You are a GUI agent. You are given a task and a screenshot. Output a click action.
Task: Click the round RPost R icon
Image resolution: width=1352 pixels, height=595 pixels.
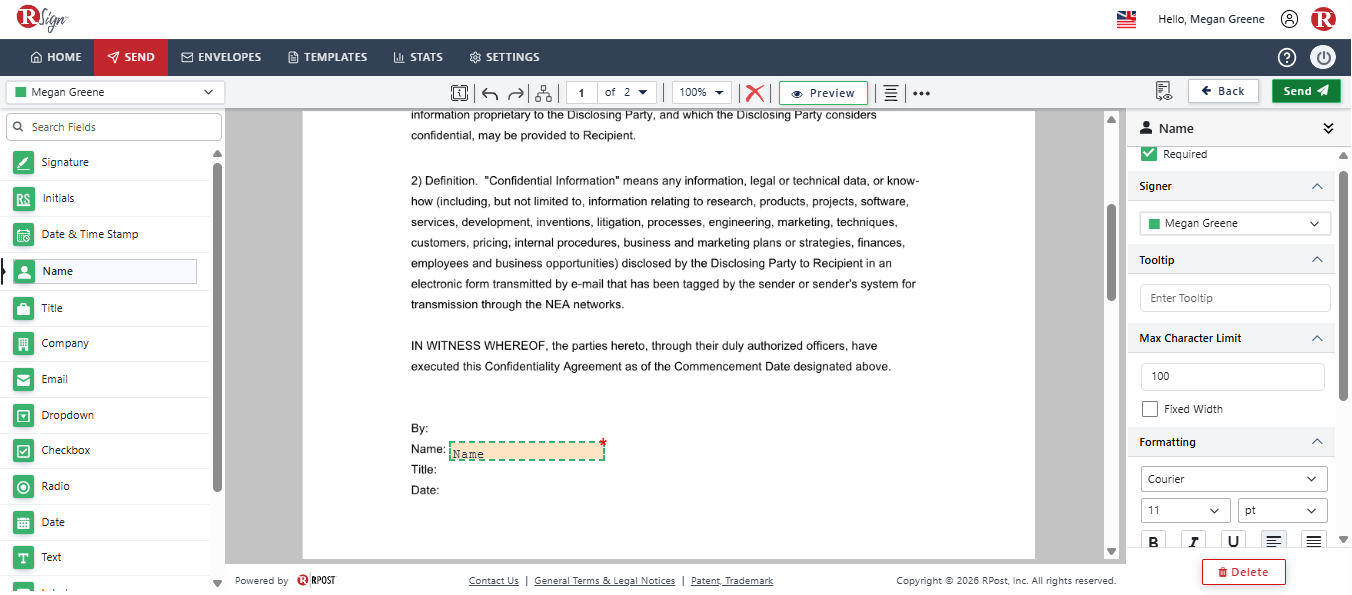tap(1323, 19)
